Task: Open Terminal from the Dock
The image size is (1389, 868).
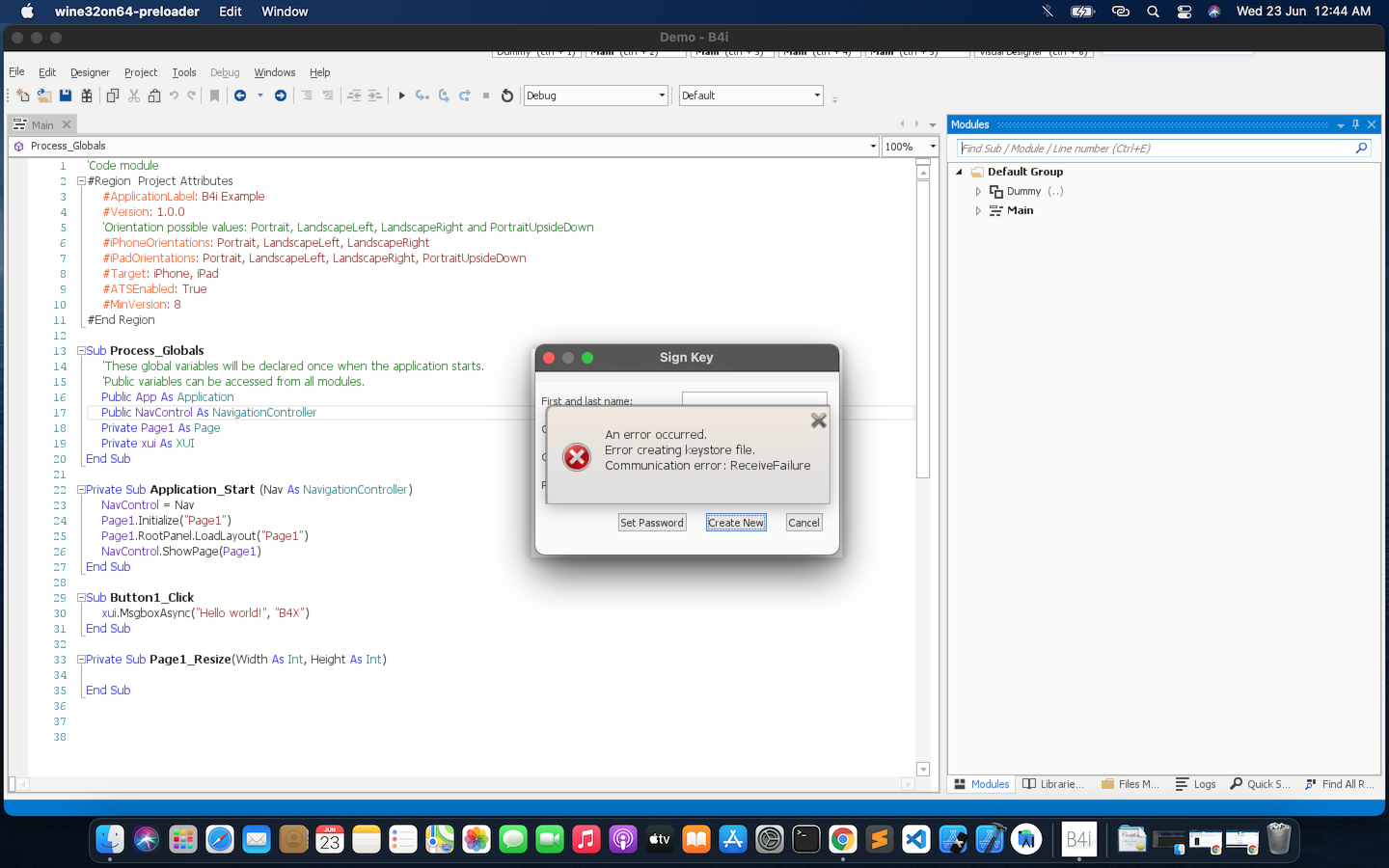Action: (806, 839)
